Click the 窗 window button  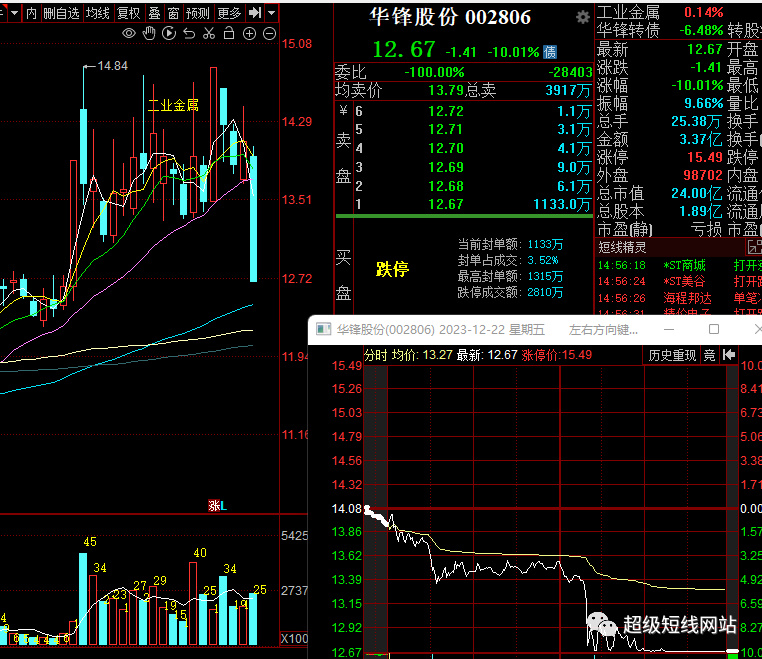(x=173, y=13)
